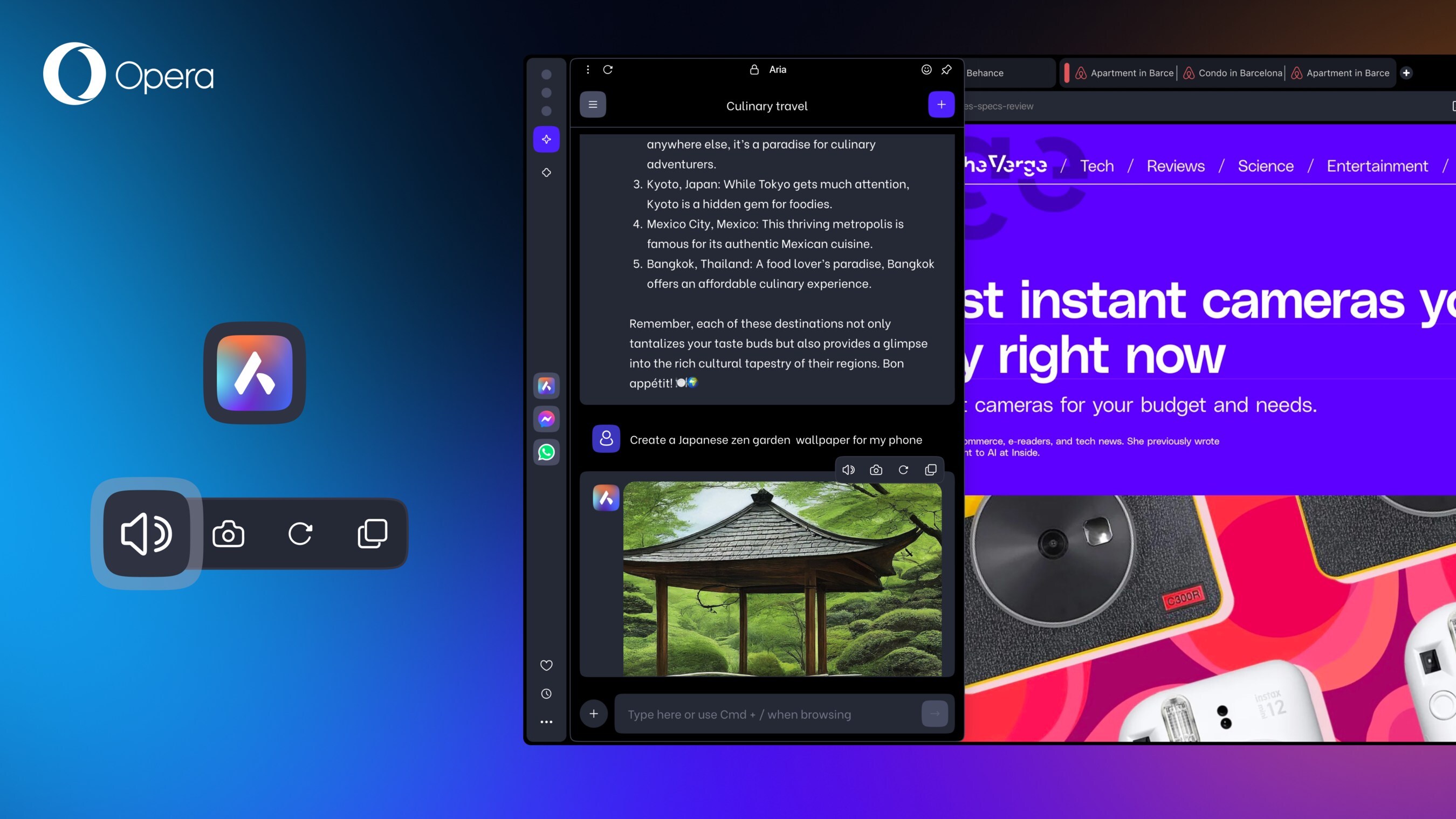Click the add attachment plus button

coord(593,713)
